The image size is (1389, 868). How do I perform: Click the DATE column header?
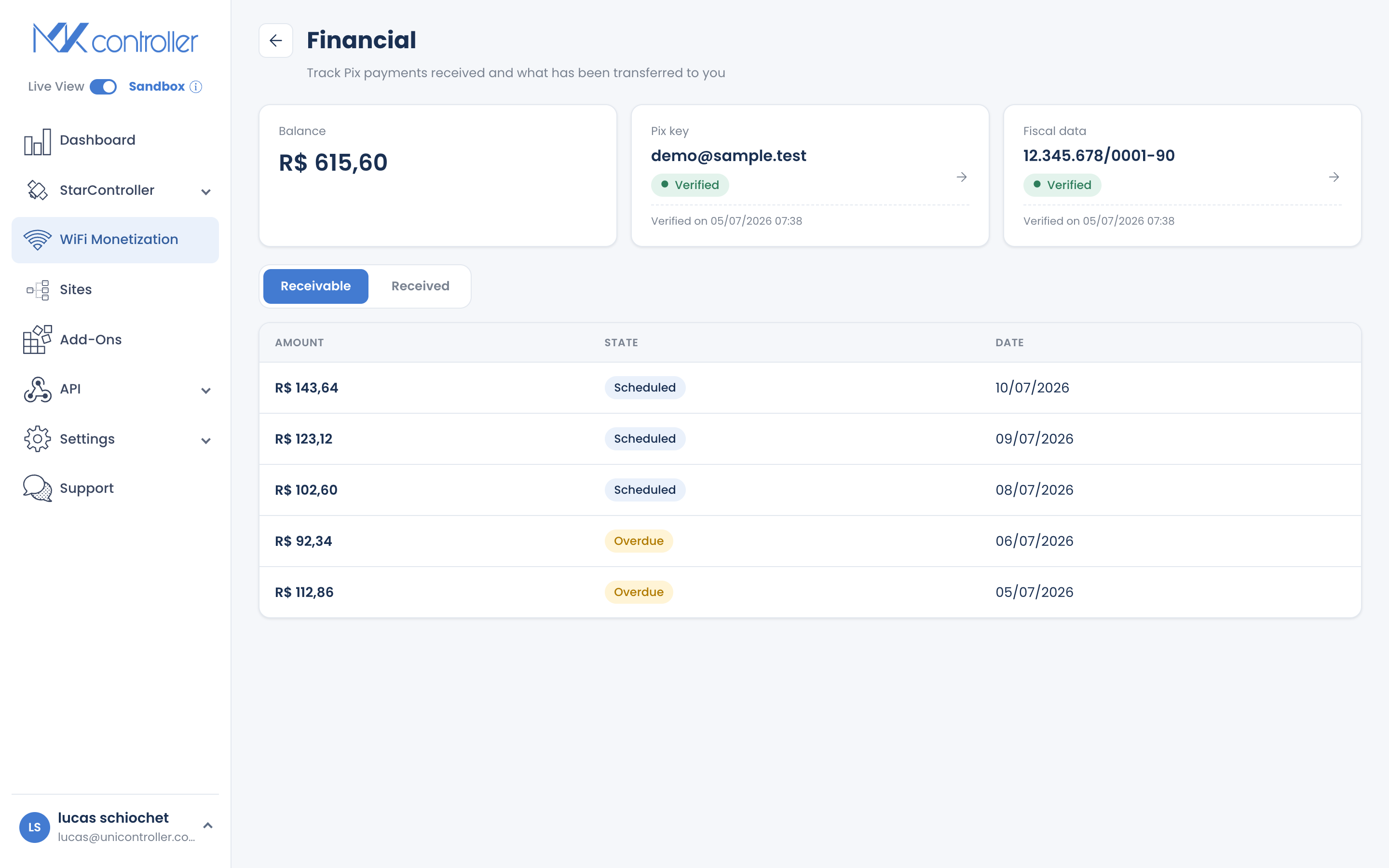point(1009,343)
